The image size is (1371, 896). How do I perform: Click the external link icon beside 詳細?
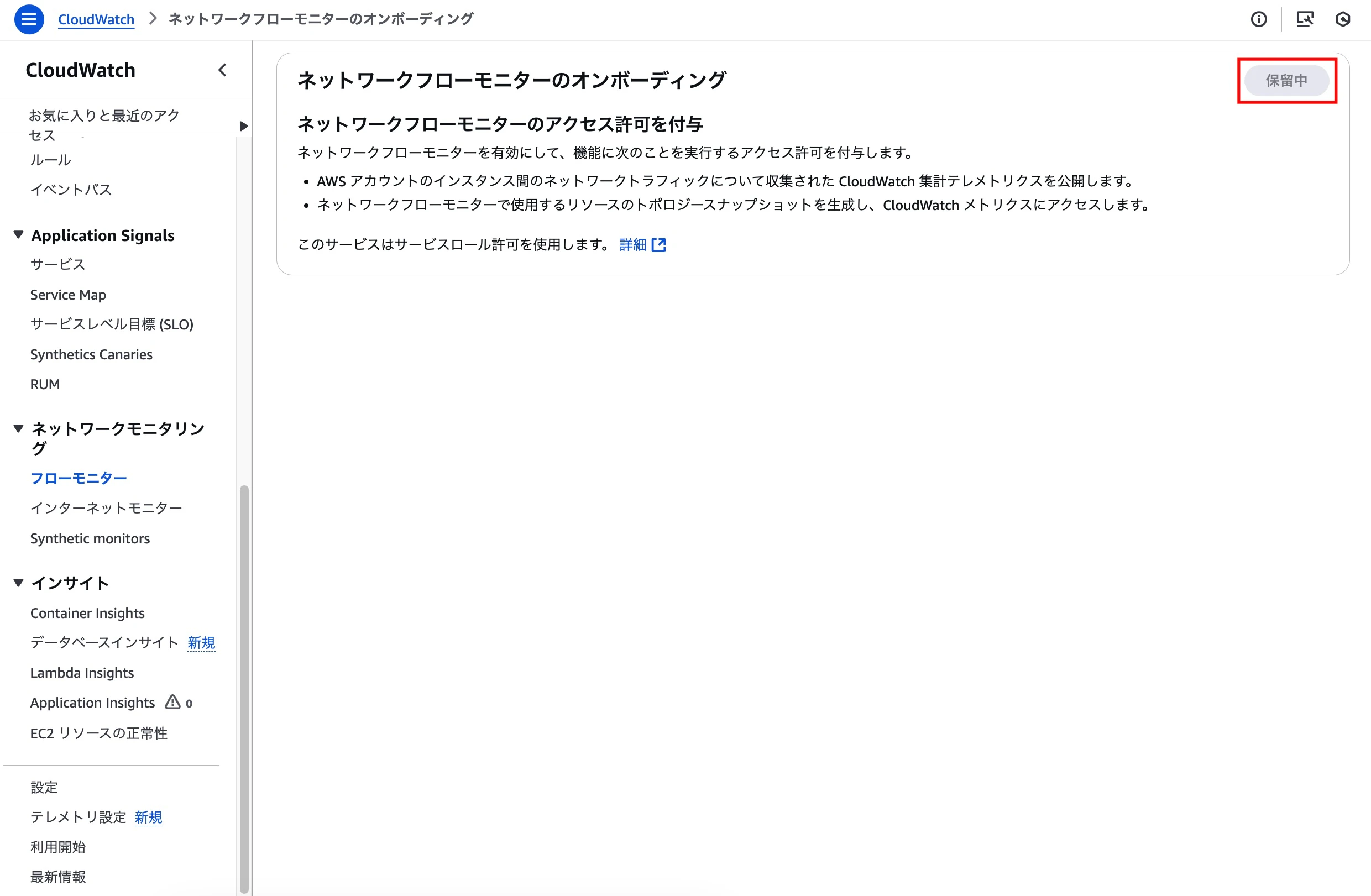(x=658, y=245)
